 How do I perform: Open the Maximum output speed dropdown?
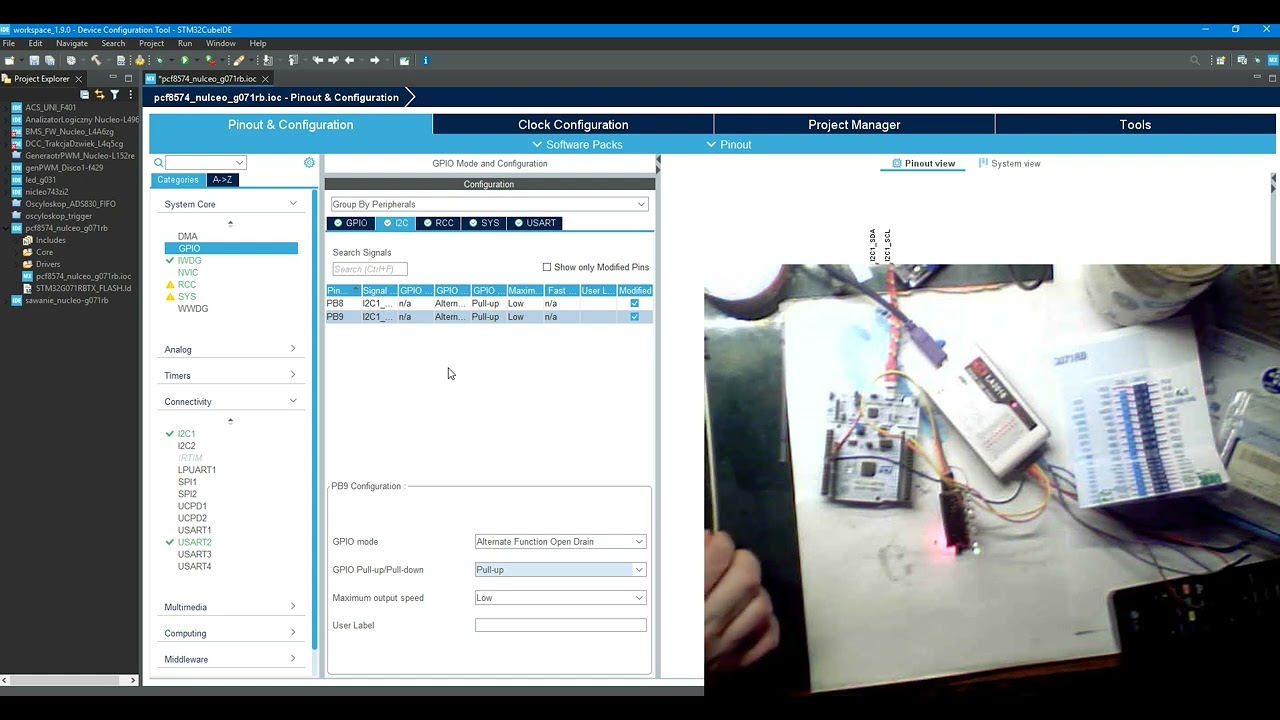[x=560, y=598]
